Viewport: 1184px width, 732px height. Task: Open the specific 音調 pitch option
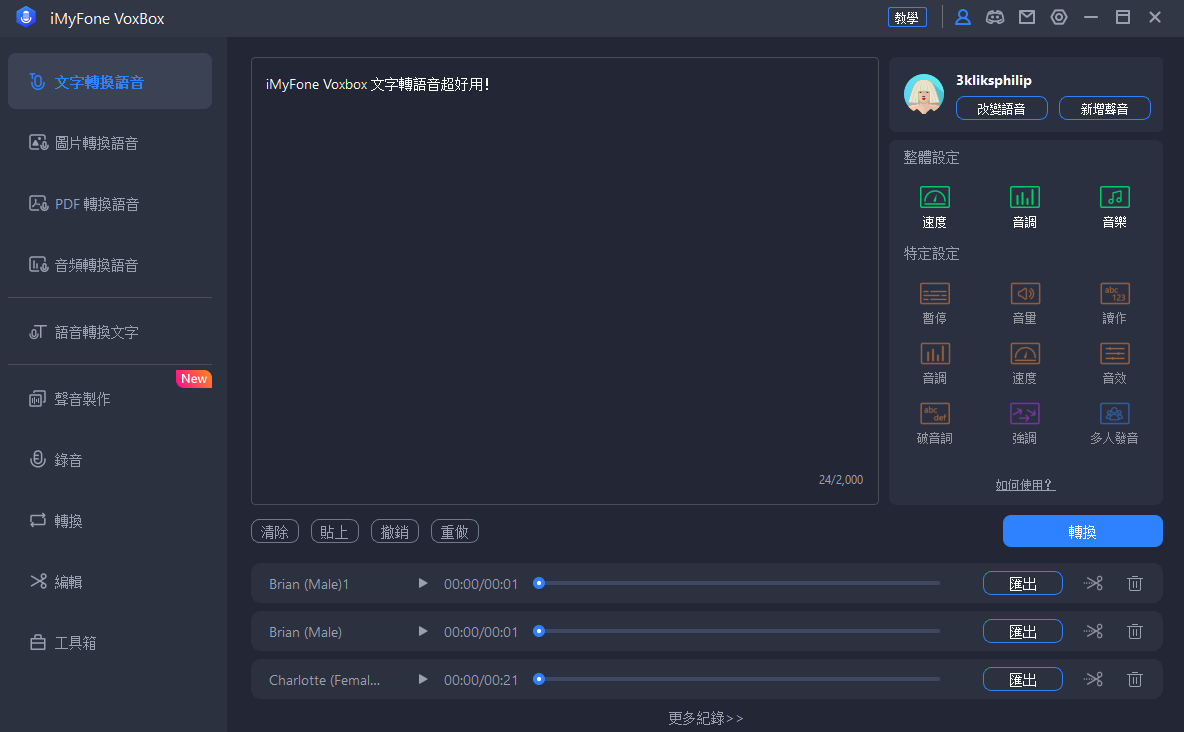934,363
